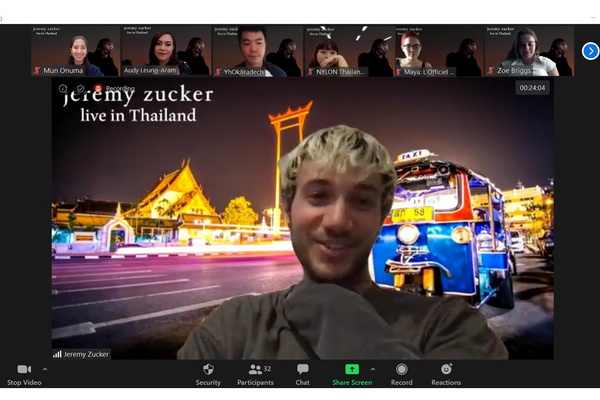Click muted mic icon on NYLON Thailand
Screen dimensions: 600x400
point(310,72)
